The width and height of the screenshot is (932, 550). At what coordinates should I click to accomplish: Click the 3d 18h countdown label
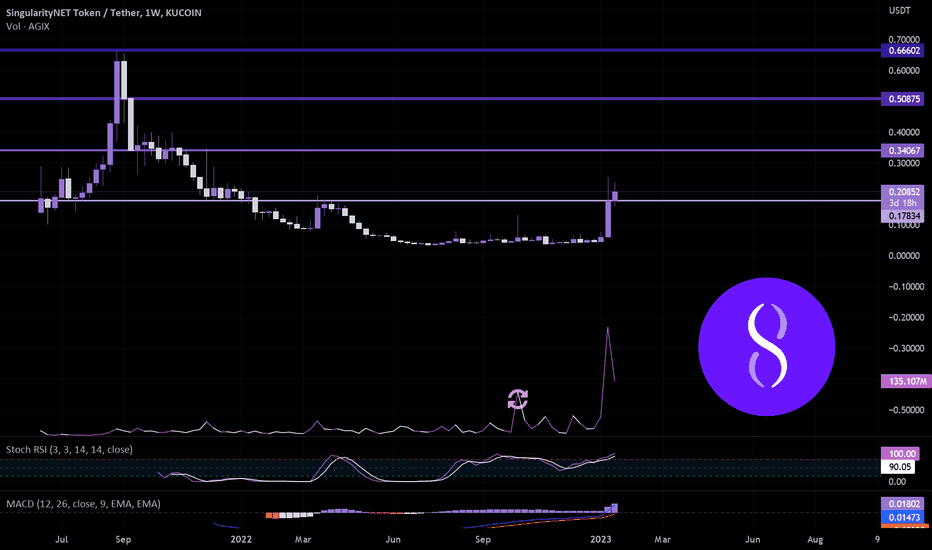(903, 203)
